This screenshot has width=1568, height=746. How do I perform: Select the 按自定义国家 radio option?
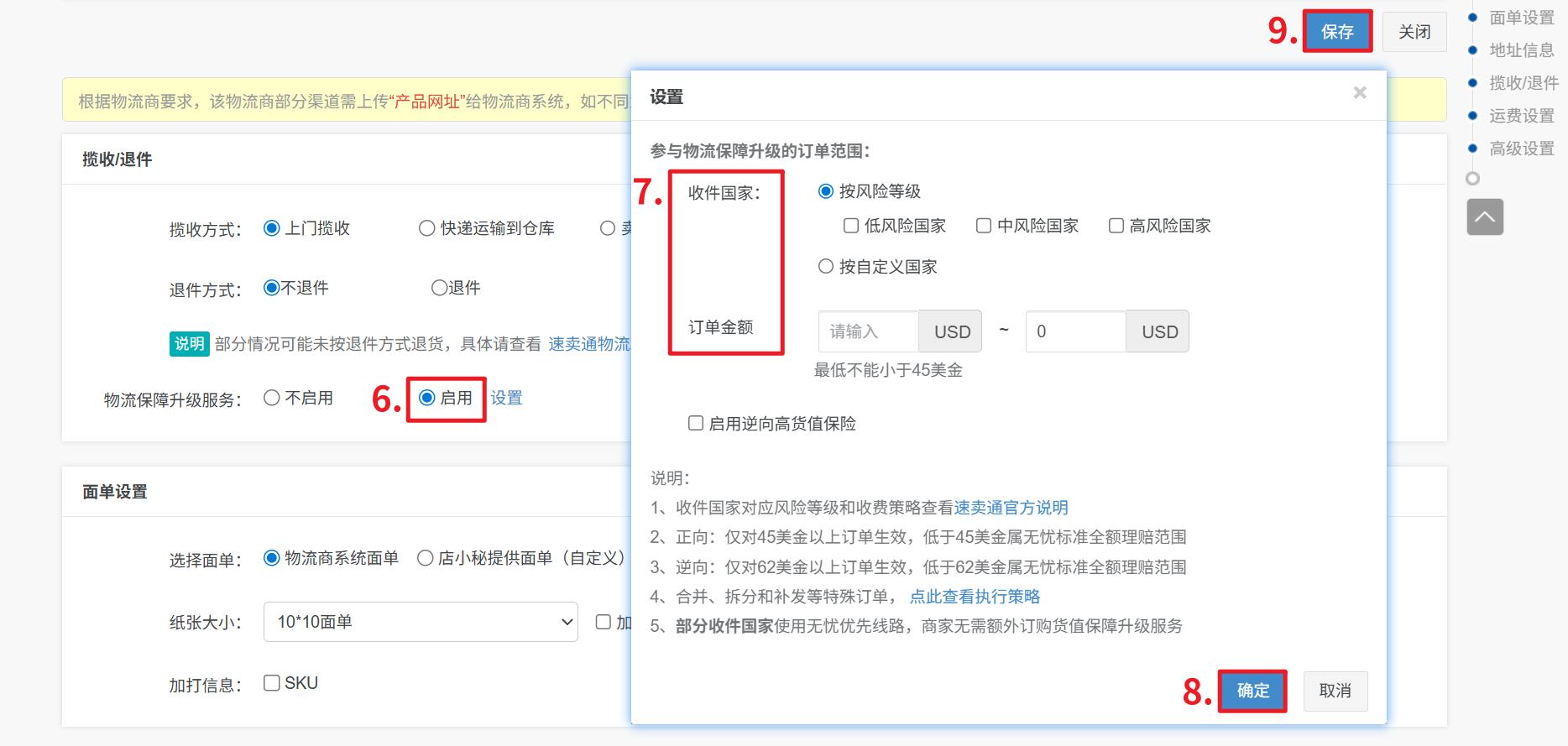(x=826, y=267)
